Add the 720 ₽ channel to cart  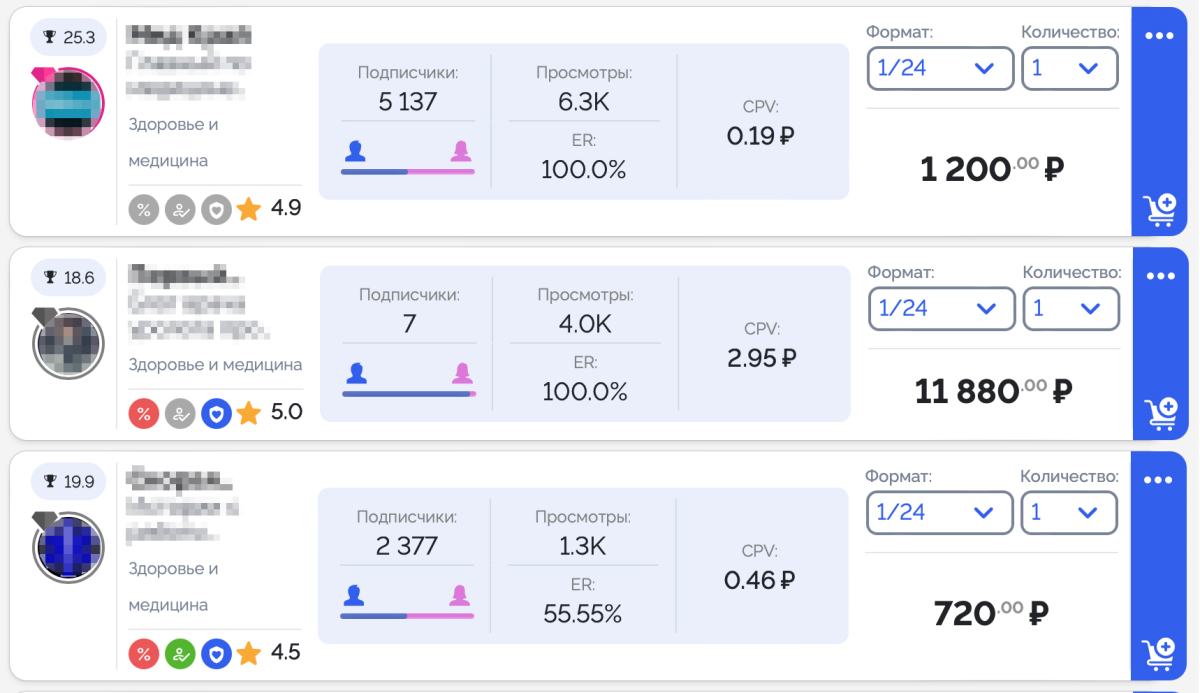coord(1159,655)
